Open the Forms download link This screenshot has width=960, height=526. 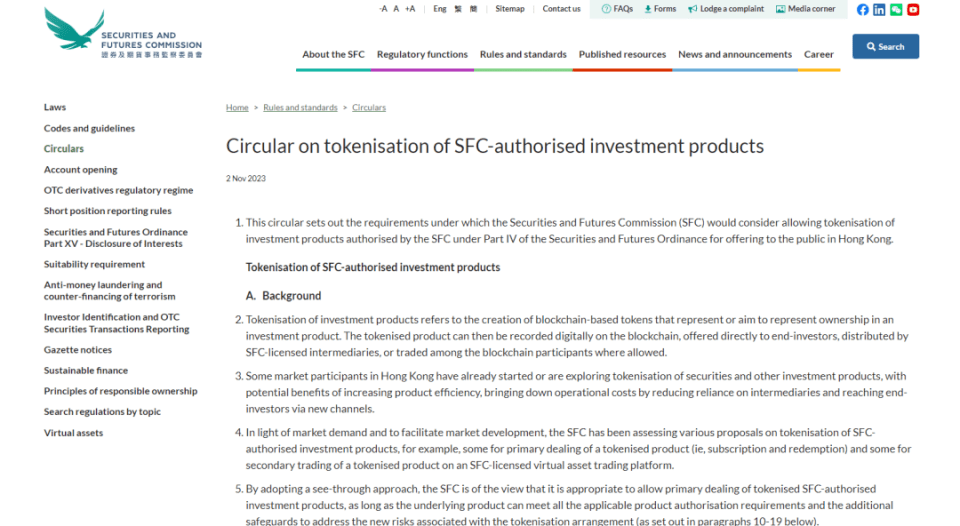click(660, 9)
